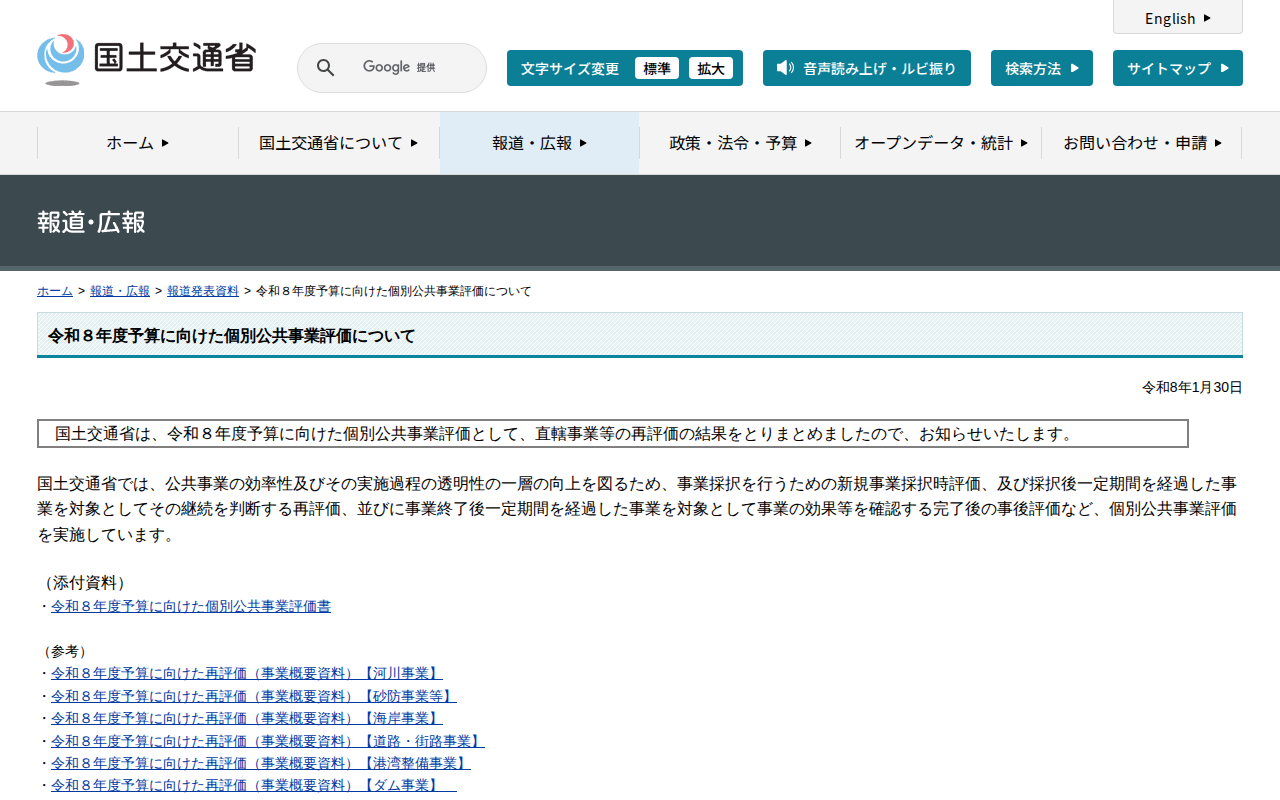
Task: Click the ホーム breadcrumb link
Action: click(x=54, y=291)
